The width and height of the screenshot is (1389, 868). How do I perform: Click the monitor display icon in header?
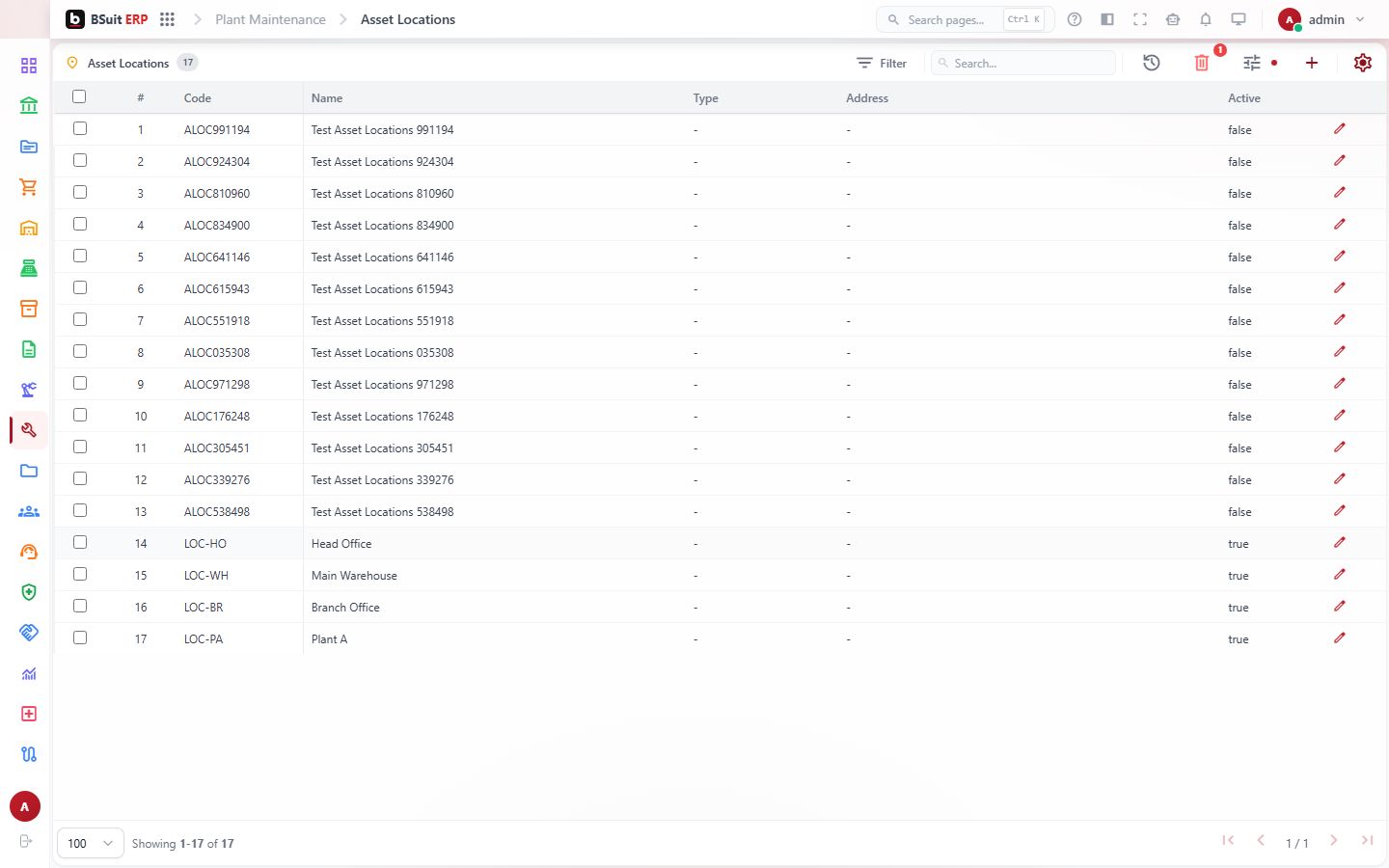[1239, 19]
